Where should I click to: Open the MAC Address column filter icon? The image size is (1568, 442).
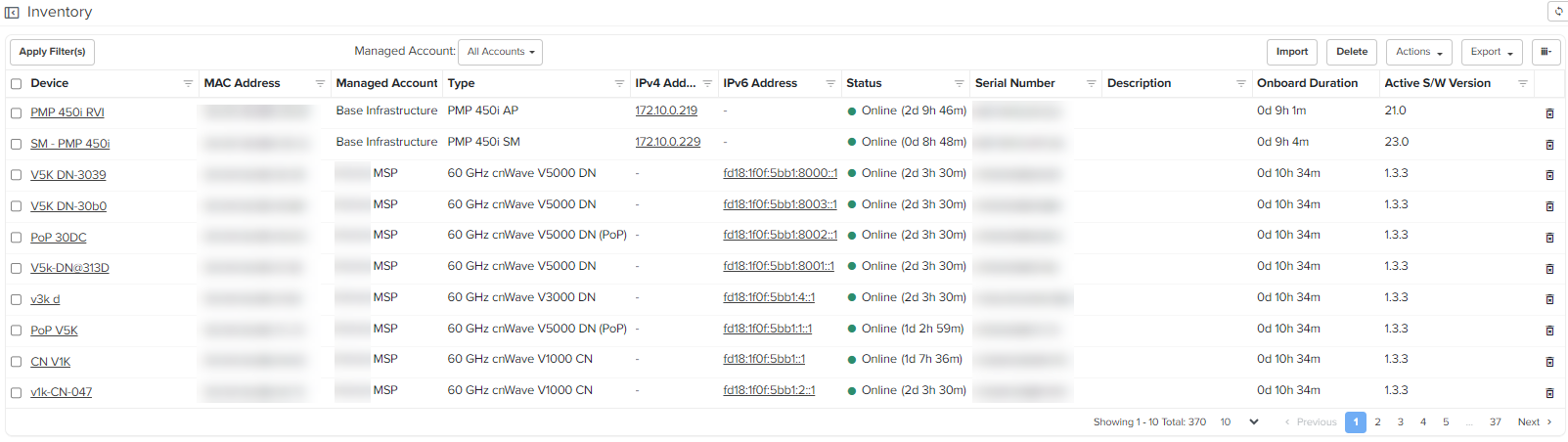[x=320, y=84]
